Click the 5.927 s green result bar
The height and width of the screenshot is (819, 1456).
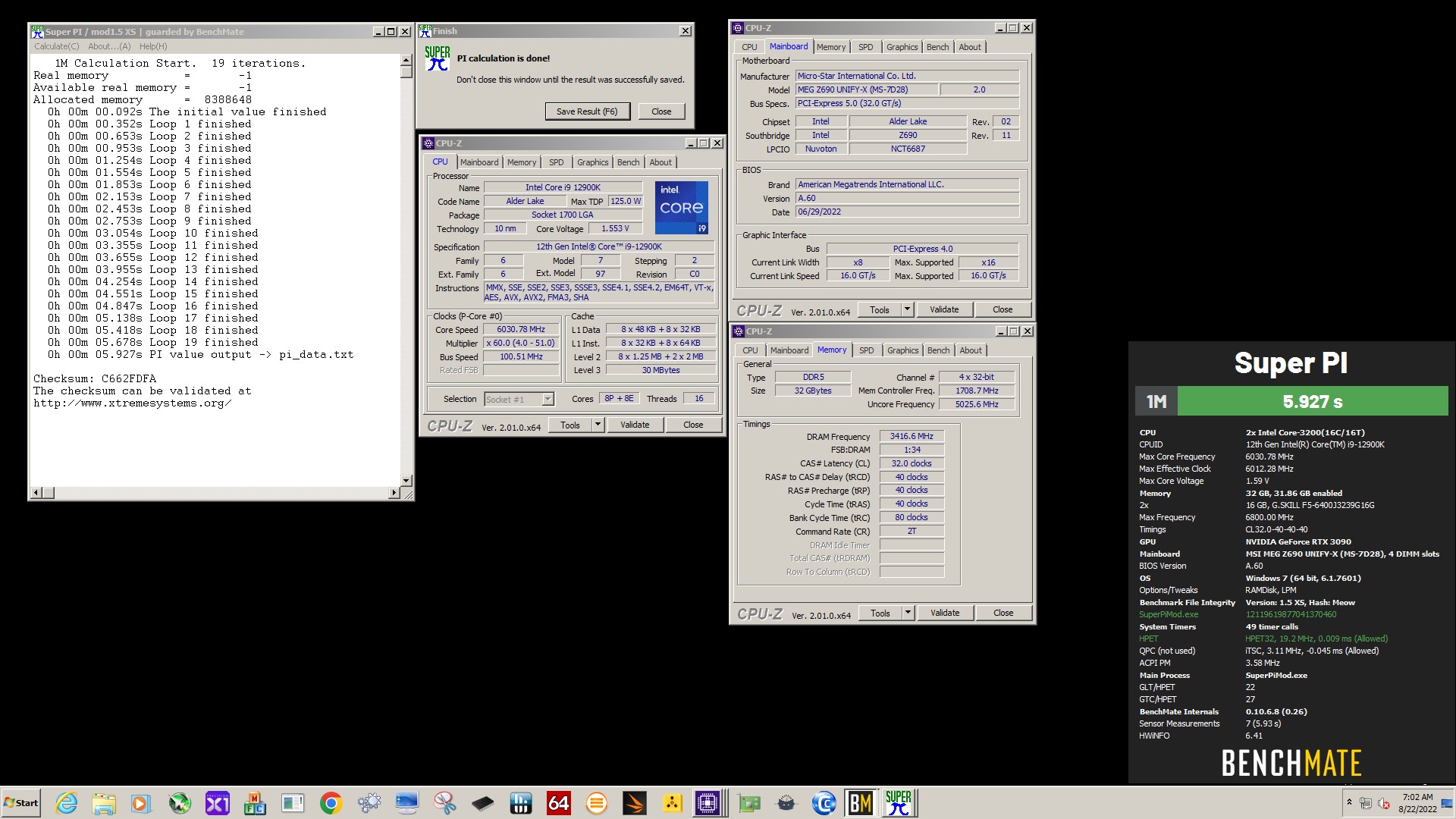pos(1313,401)
